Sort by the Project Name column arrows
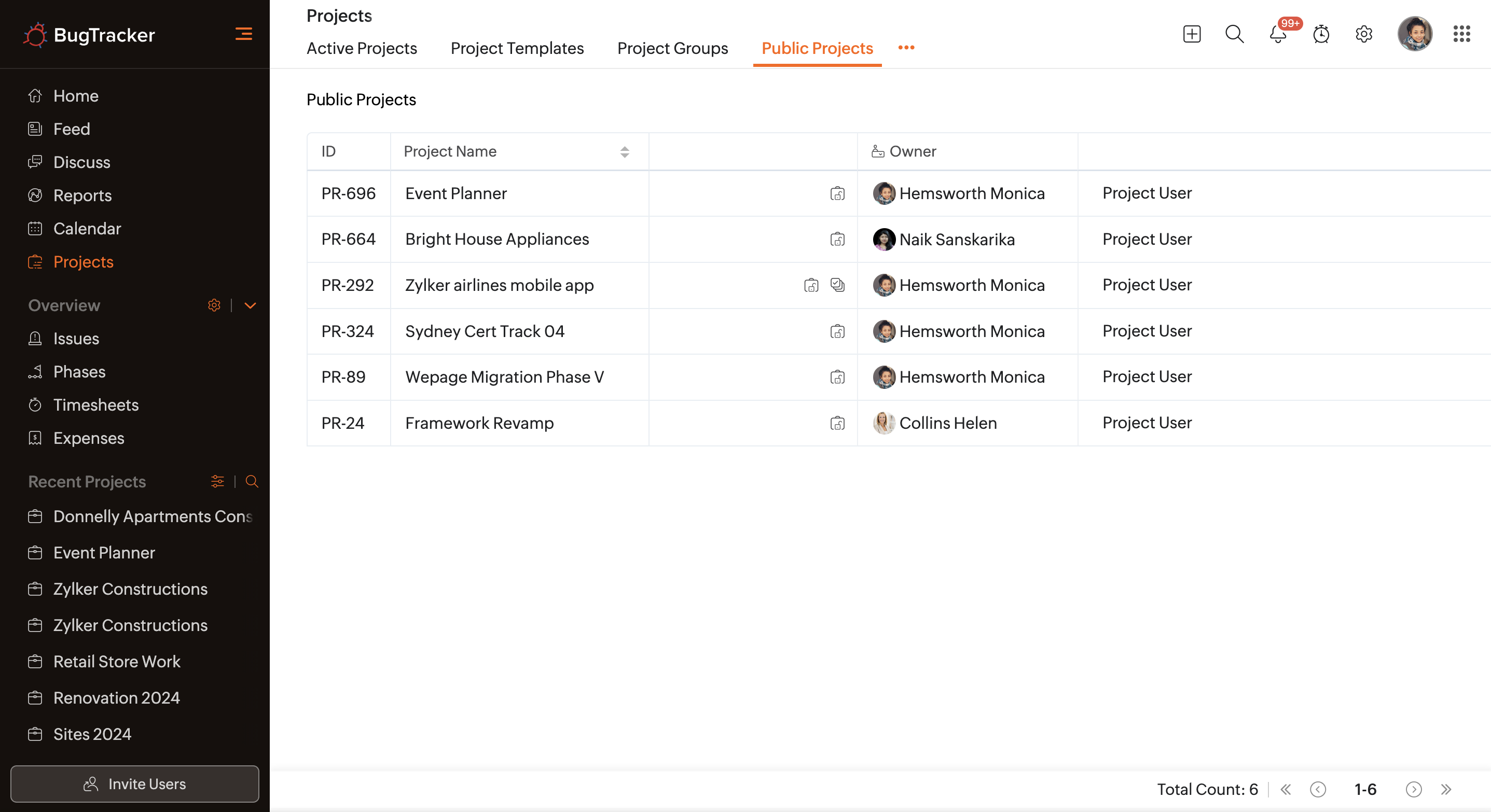The image size is (1491, 812). coord(625,151)
